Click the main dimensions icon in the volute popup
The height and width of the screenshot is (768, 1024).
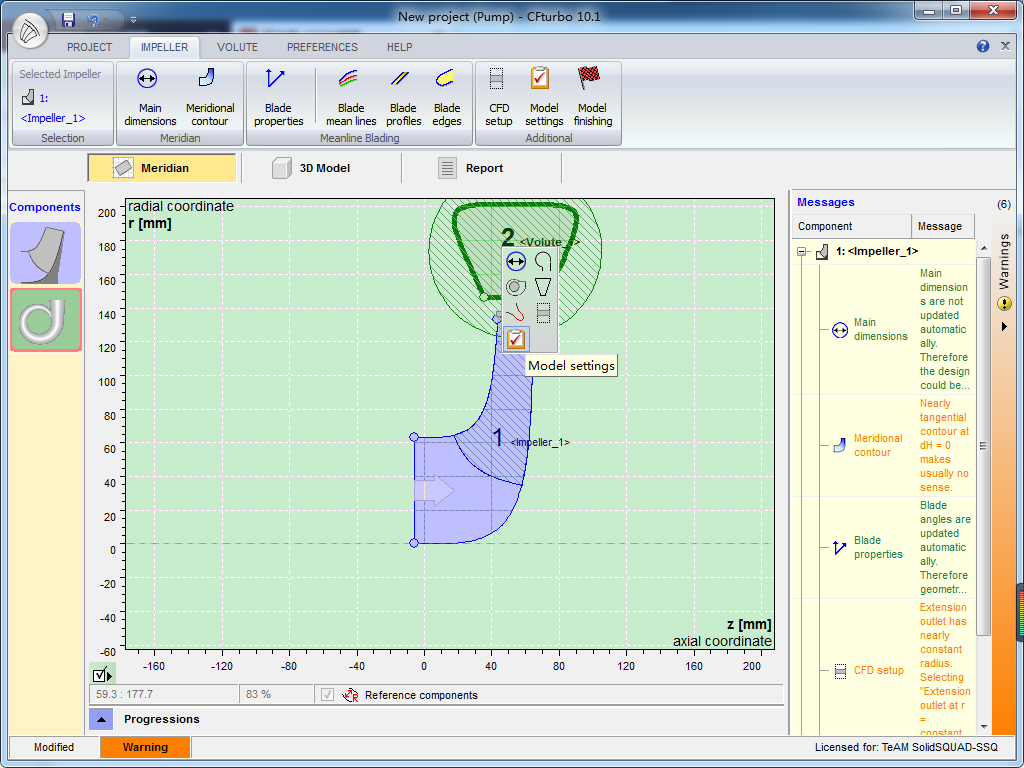point(516,262)
